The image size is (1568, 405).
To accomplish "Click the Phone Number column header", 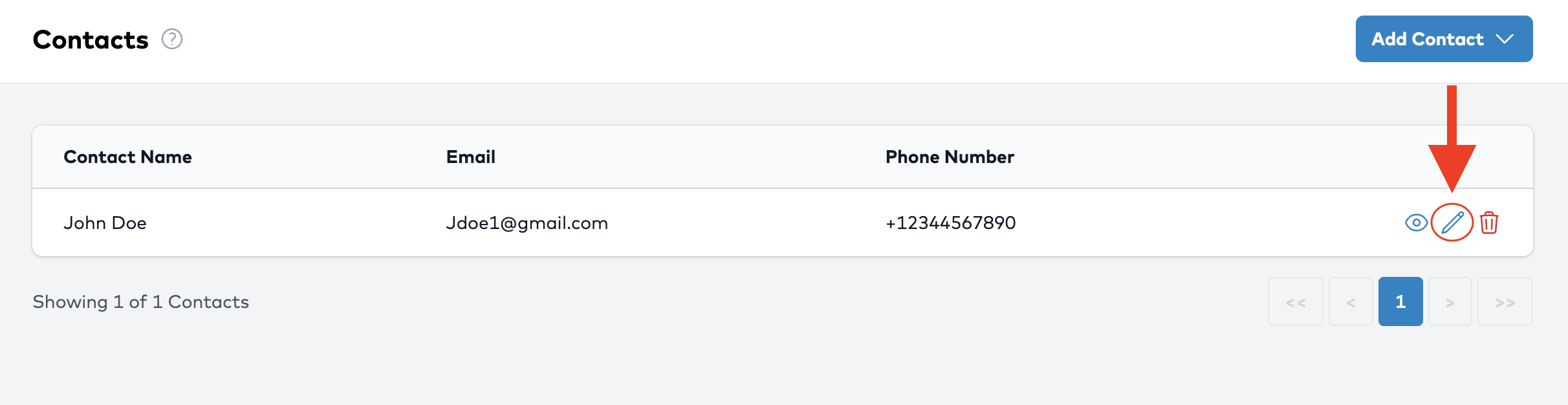I will point(949,157).
